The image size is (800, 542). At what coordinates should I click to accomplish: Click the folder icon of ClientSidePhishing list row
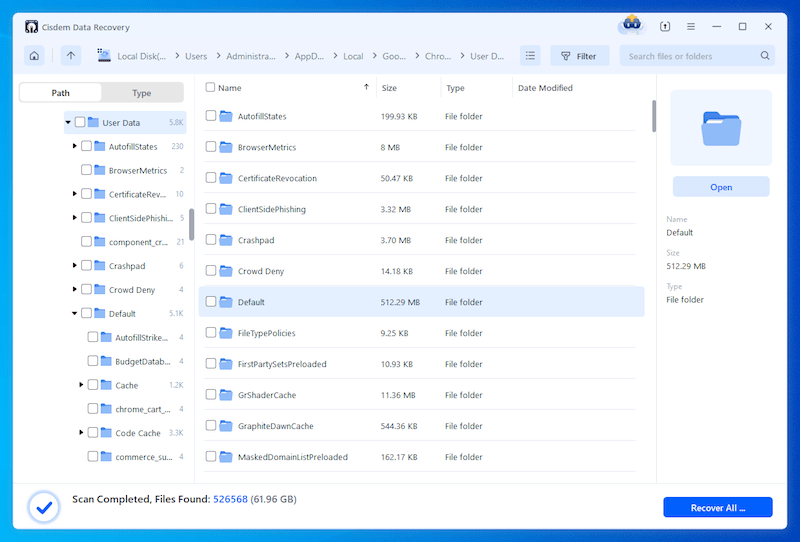tap(226, 209)
